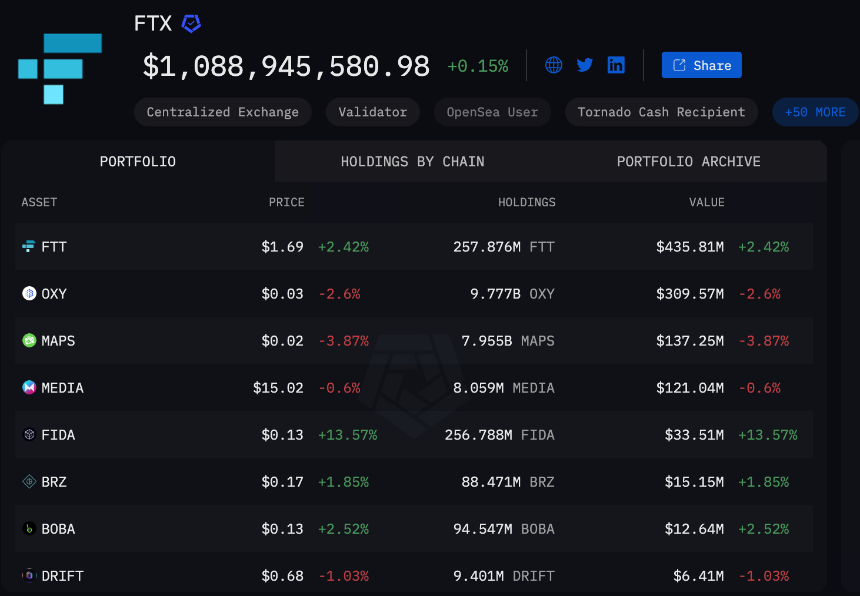Click the VALUE column header
This screenshot has height=596, width=860.
(706, 202)
